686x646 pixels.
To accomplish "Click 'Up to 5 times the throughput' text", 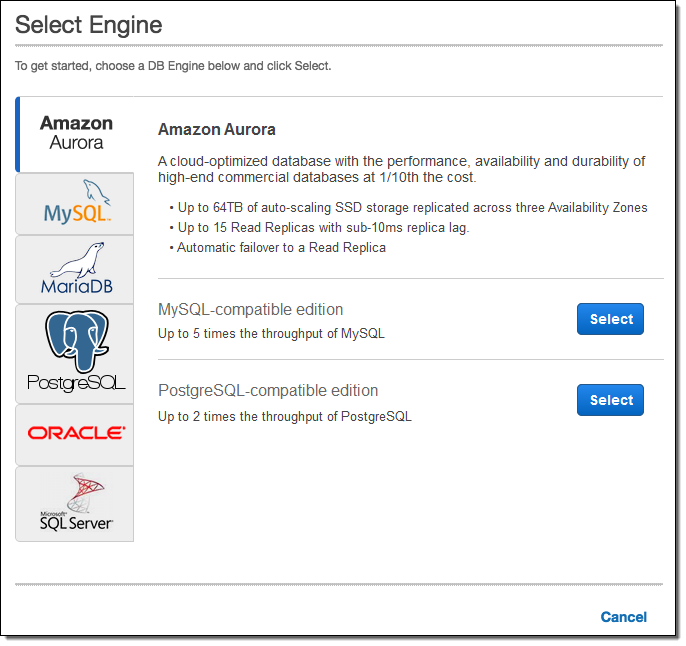I will click(270, 334).
